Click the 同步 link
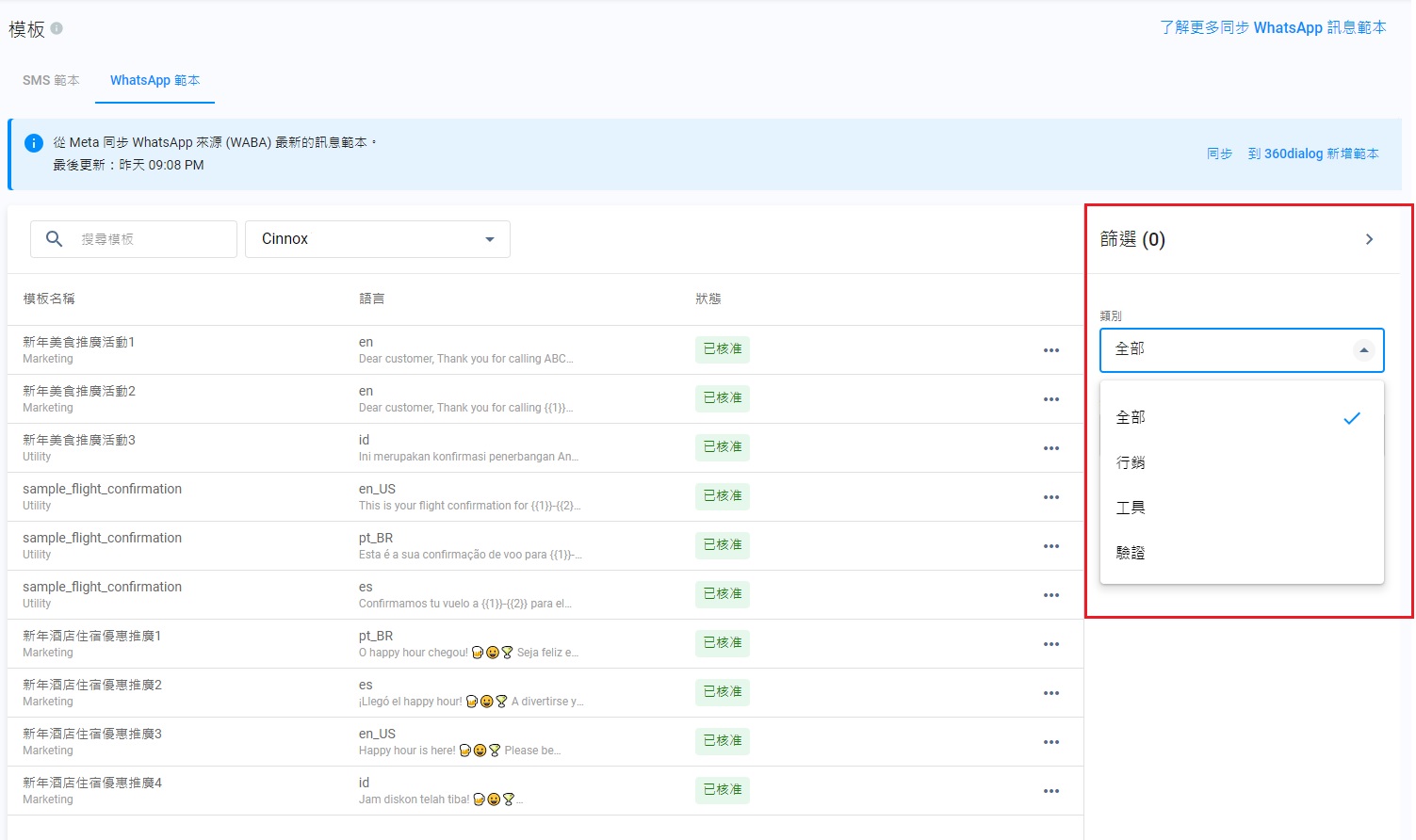The image size is (1416, 840). (x=1219, y=153)
